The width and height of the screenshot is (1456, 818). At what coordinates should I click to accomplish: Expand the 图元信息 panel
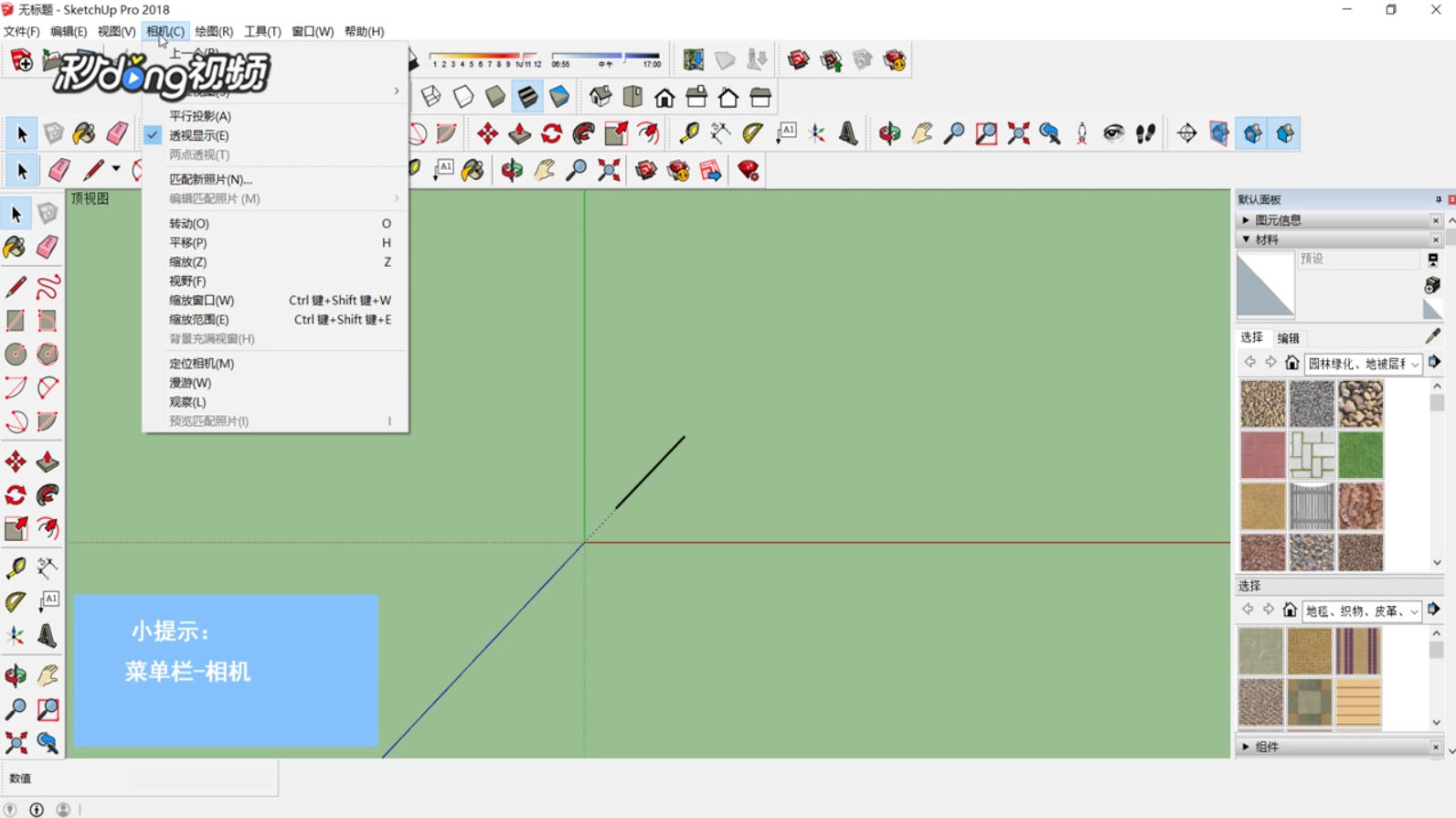click(1246, 220)
